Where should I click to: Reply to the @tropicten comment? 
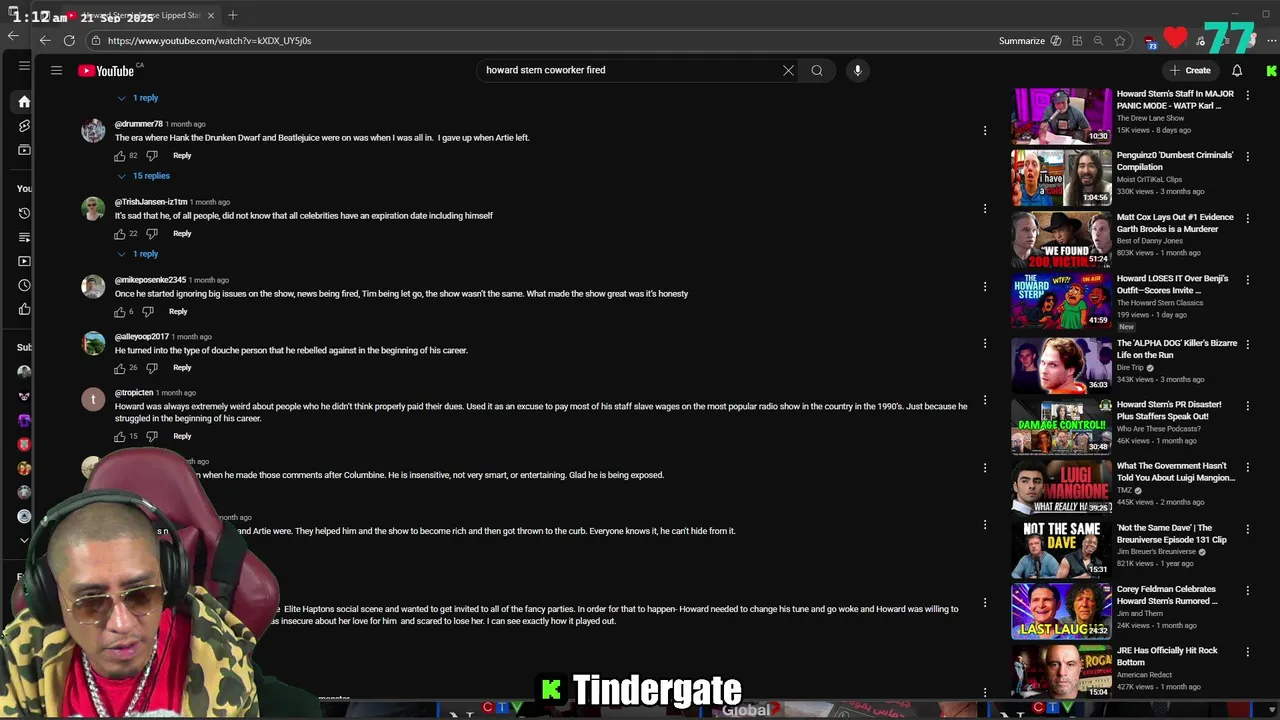[x=182, y=437]
